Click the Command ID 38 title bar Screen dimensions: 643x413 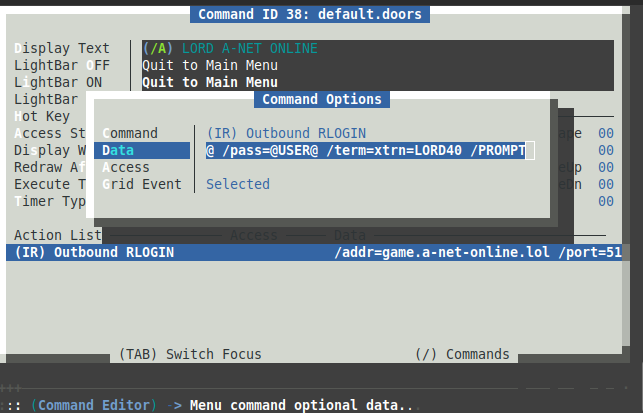pyautogui.click(x=310, y=14)
